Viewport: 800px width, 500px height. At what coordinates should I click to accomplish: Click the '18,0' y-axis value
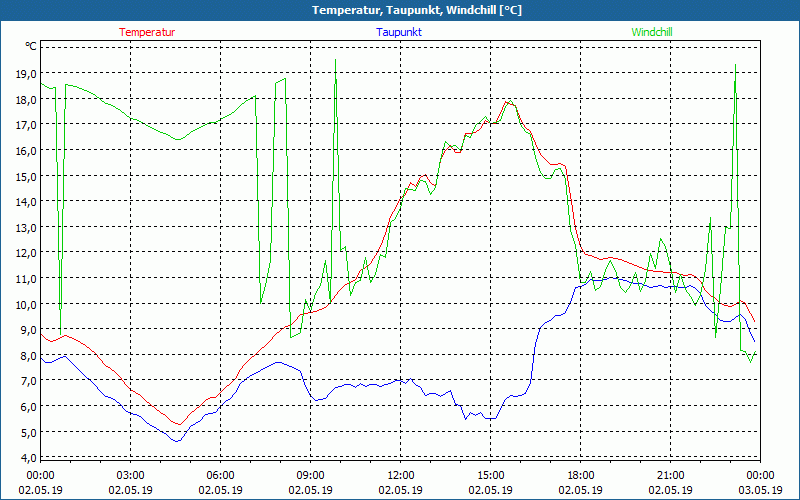[26, 99]
